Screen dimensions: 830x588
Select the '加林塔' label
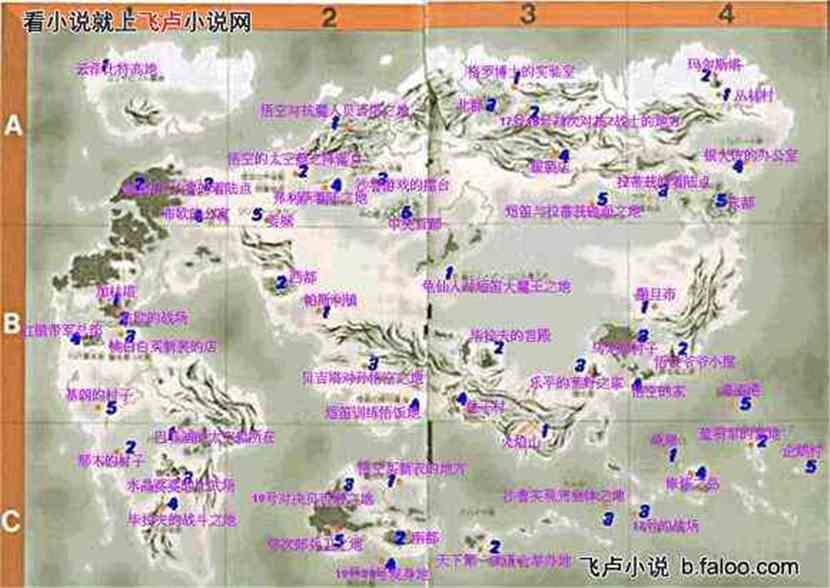click(x=116, y=291)
